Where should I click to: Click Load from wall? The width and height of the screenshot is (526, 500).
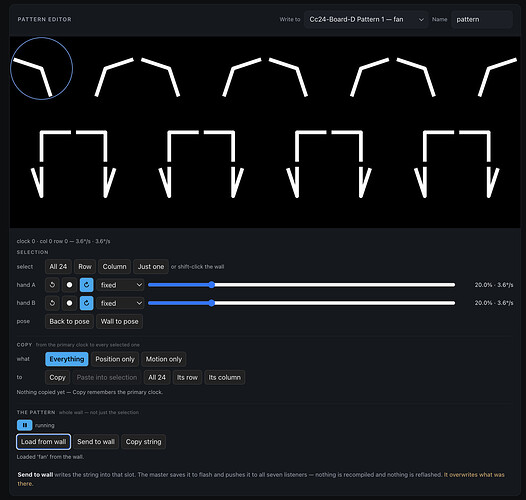tap(43, 442)
